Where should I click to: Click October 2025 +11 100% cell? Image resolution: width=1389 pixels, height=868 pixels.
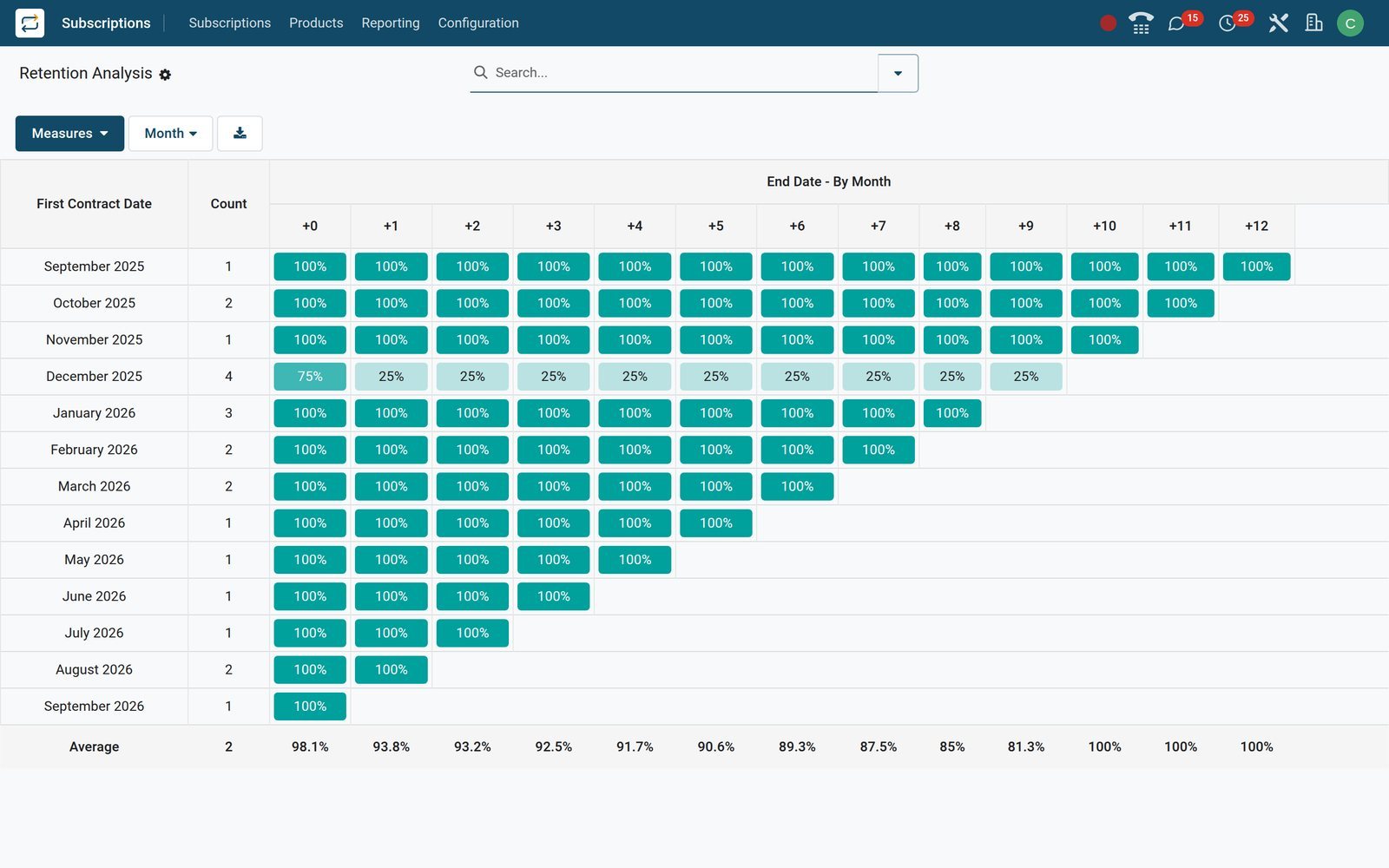point(1181,303)
